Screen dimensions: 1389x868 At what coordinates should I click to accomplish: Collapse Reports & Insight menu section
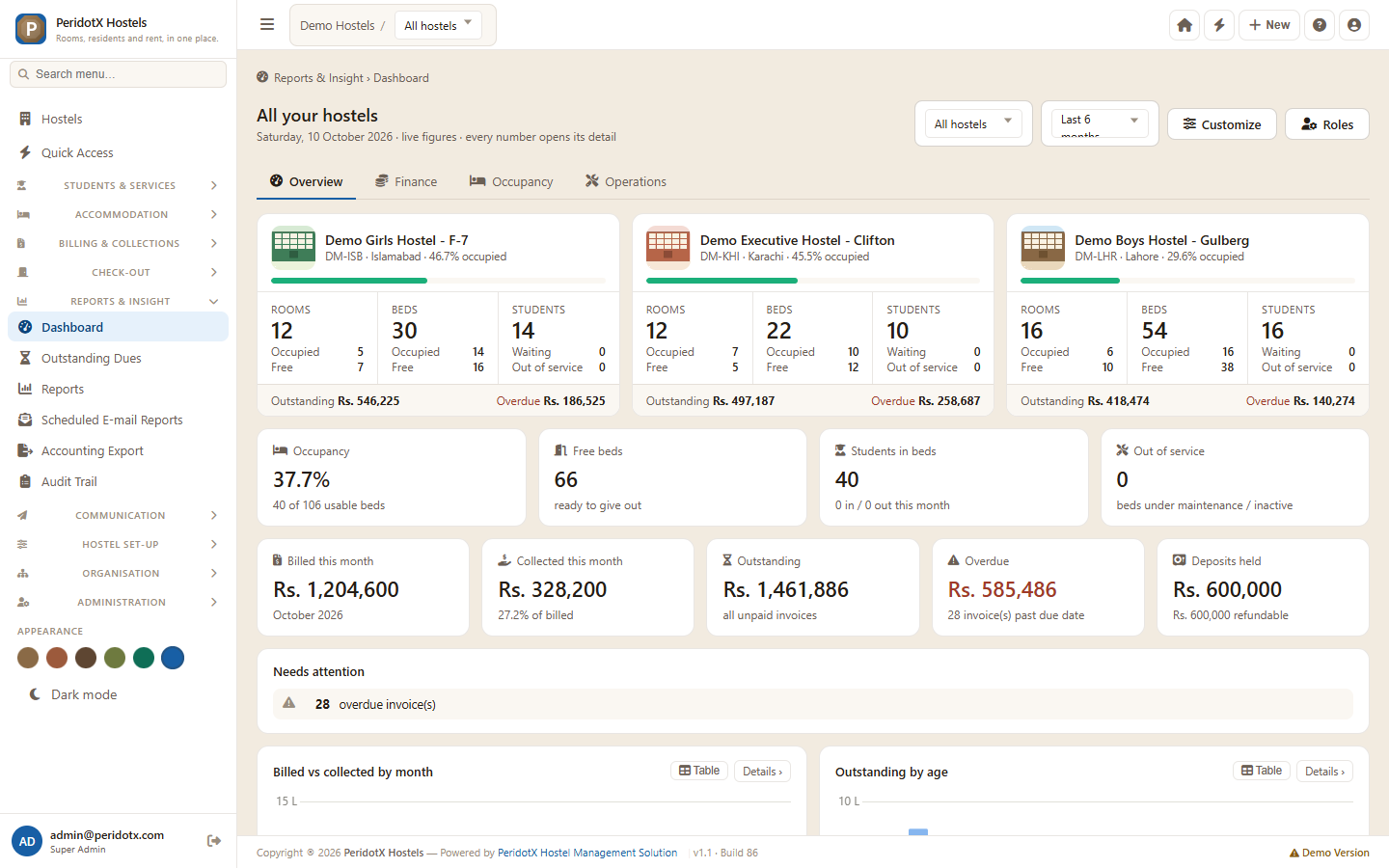[x=118, y=301]
